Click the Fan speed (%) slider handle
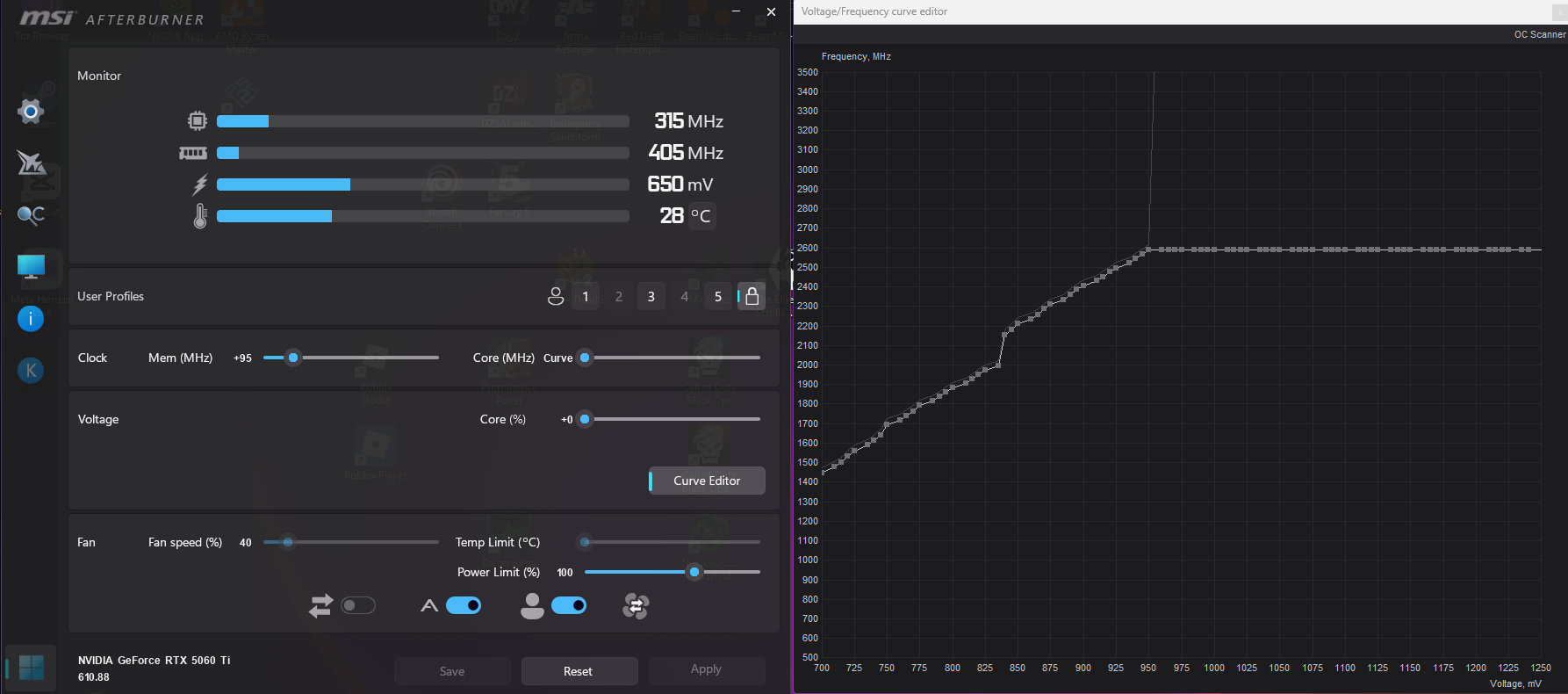This screenshot has width=1568, height=694. 287,542
